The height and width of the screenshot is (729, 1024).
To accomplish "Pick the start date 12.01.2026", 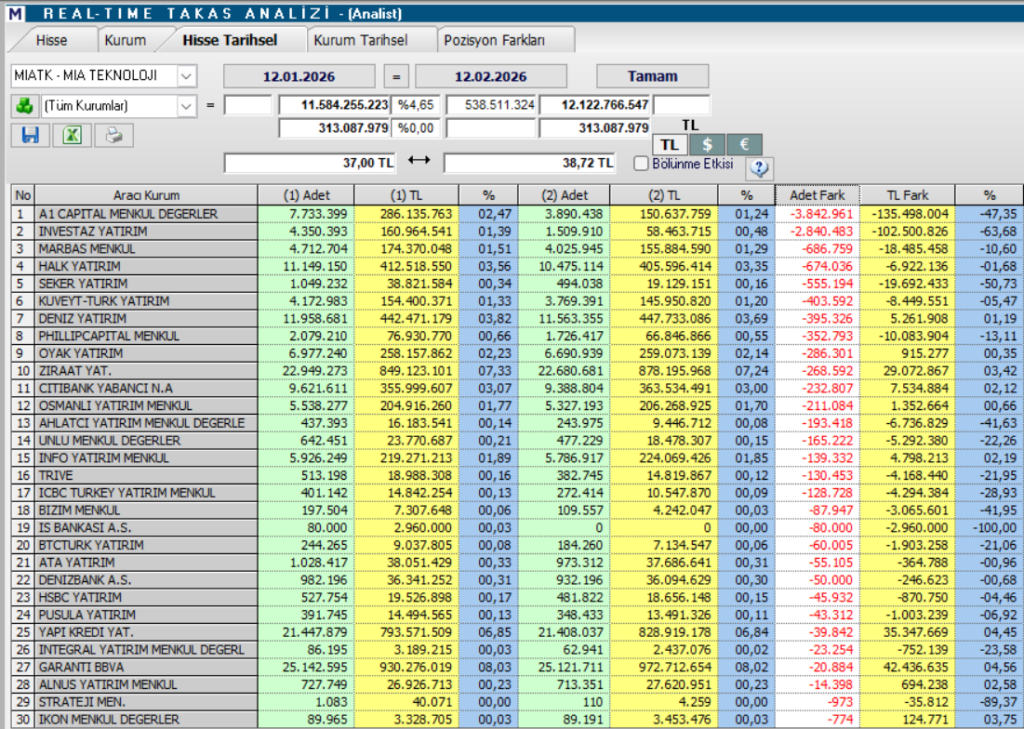I will point(299,76).
